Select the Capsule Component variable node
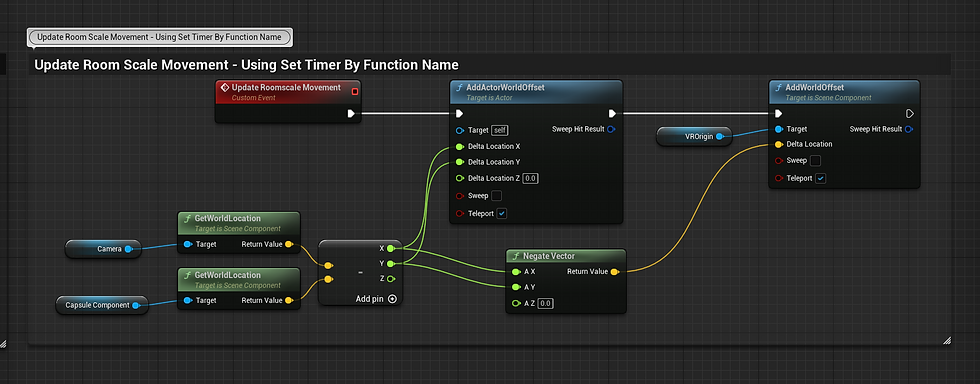The height and width of the screenshot is (384, 980). pos(102,305)
